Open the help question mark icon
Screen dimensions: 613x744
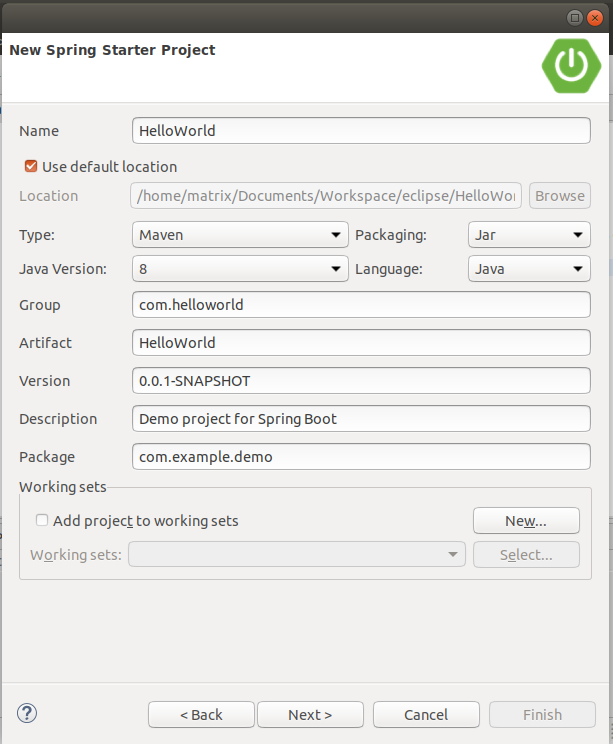click(27, 713)
